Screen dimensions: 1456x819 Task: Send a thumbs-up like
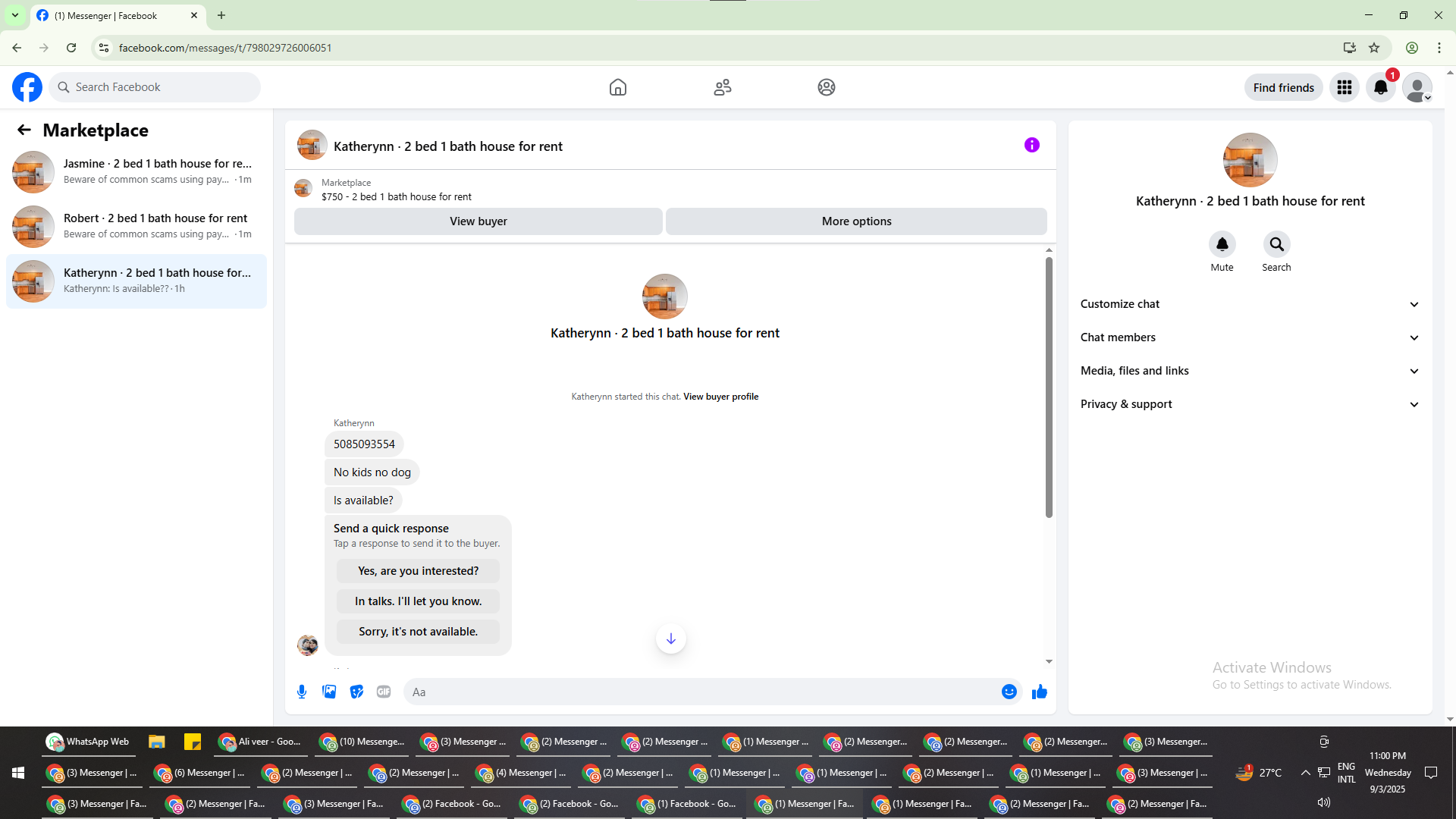pyautogui.click(x=1040, y=692)
